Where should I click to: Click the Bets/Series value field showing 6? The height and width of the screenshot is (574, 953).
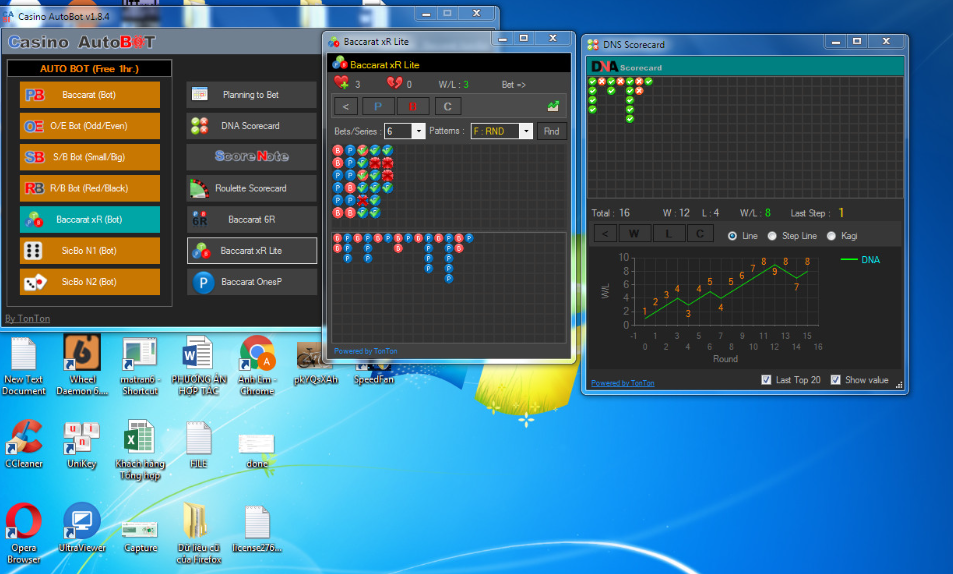point(399,131)
